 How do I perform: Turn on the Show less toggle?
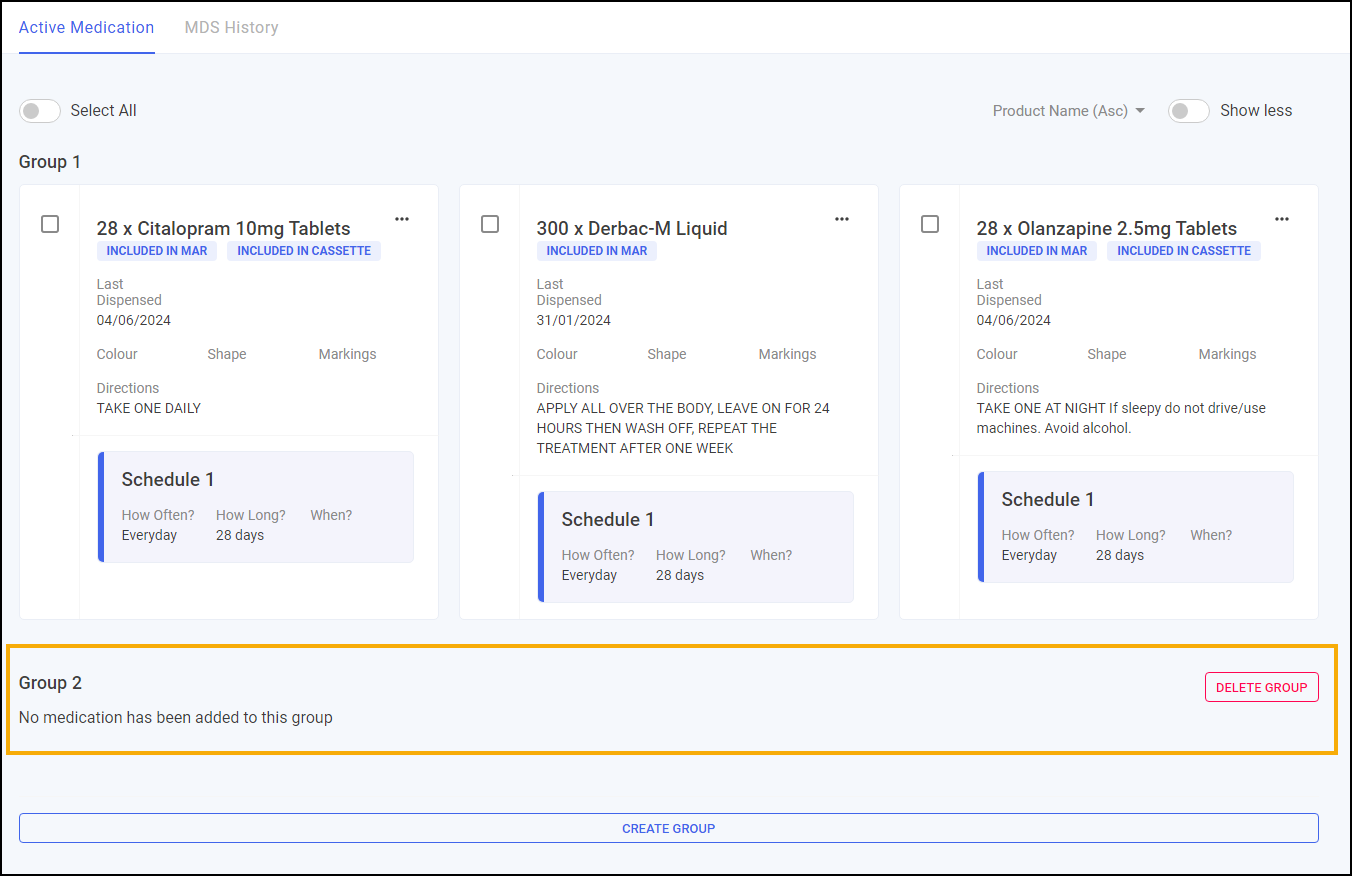pos(1188,111)
